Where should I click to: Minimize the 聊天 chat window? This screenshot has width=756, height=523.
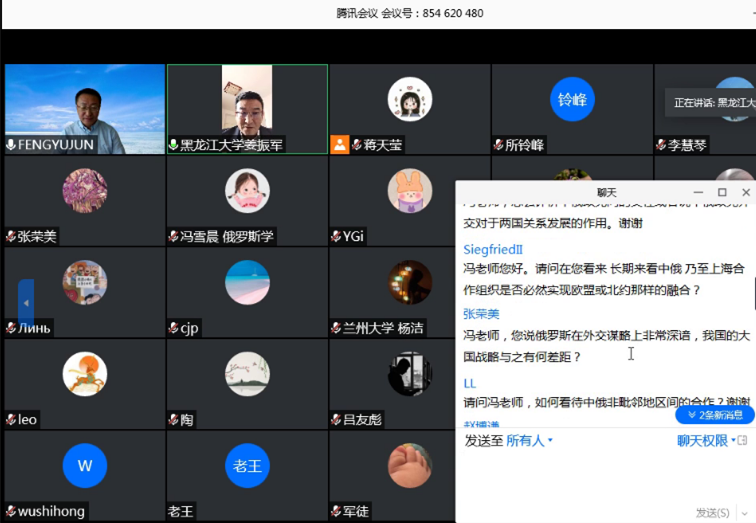698,192
